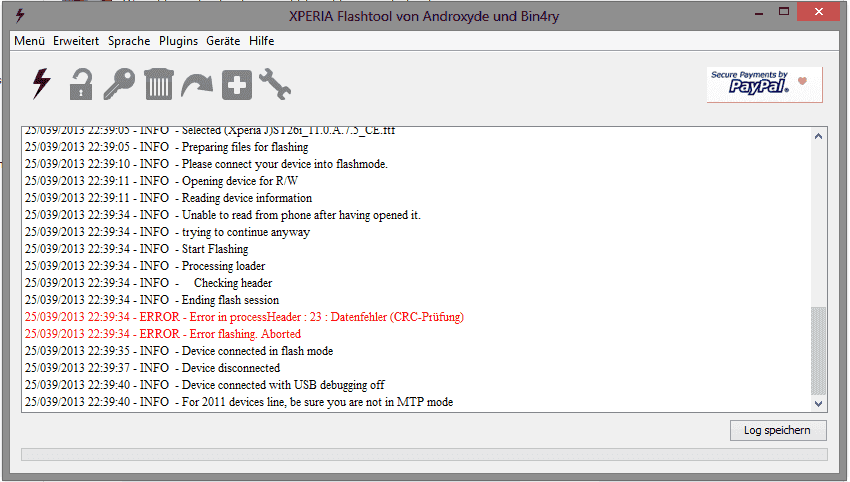Click the PayPal secure payments donate banner
Viewport: 850px width, 482px height.
(764, 85)
